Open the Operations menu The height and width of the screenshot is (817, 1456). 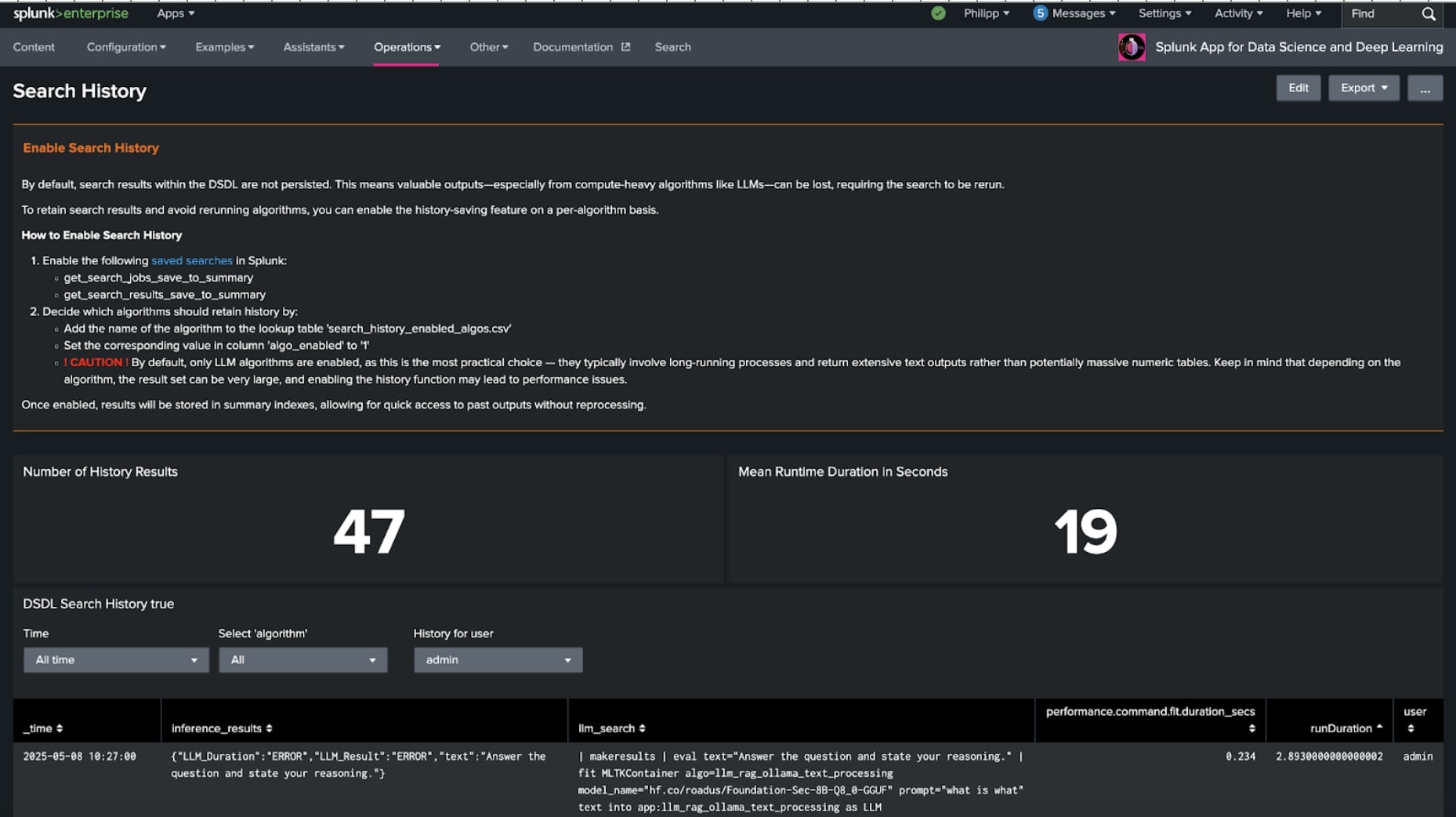coord(407,47)
